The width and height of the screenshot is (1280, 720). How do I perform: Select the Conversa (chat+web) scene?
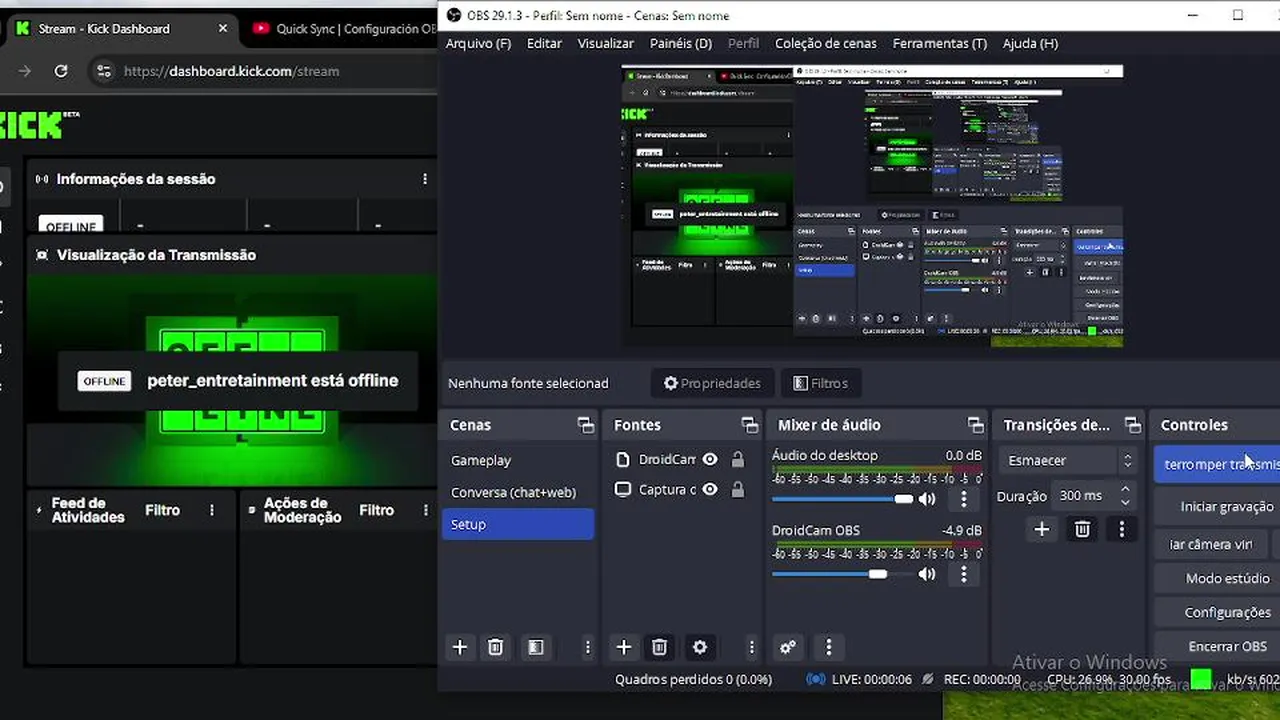point(517,492)
